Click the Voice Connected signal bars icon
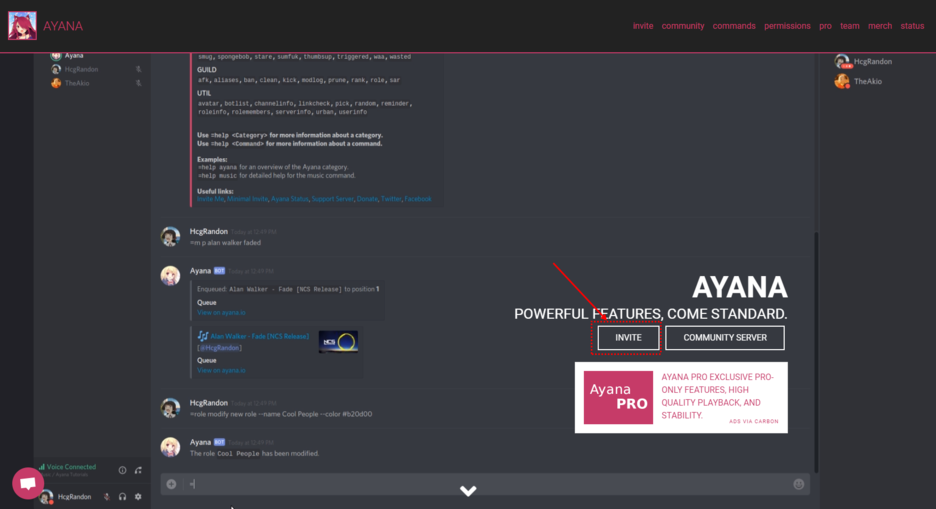 pyautogui.click(x=42, y=467)
